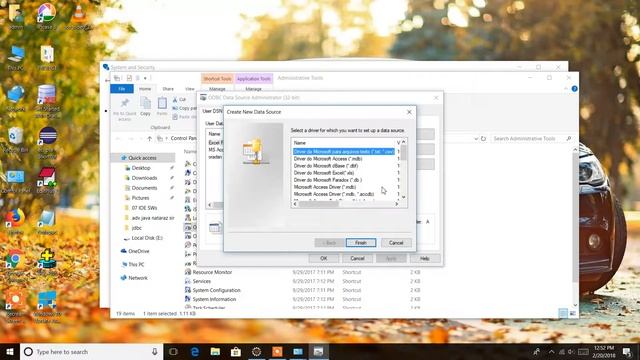
Task: Click driver list vertical scrollbar thumb
Action: point(404,153)
